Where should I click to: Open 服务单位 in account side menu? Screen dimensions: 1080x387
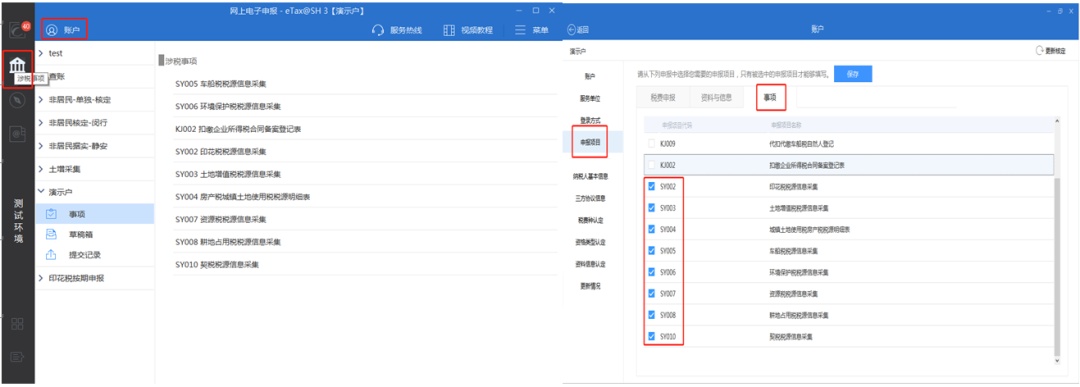coord(590,98)
